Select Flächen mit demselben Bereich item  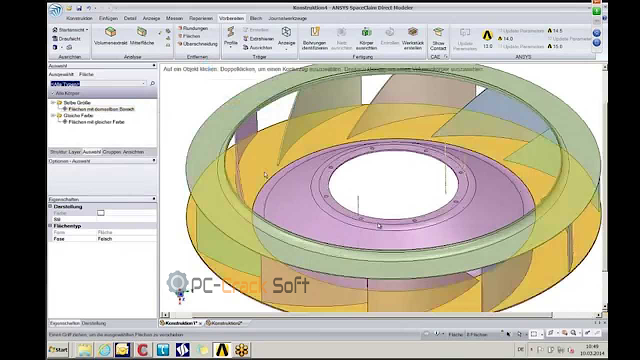pos(101,109)
